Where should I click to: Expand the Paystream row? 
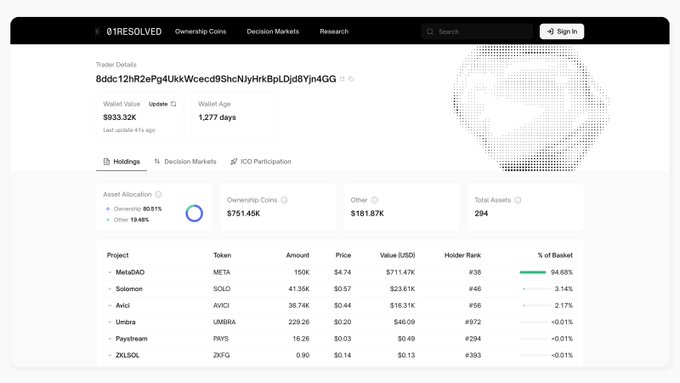109,339
